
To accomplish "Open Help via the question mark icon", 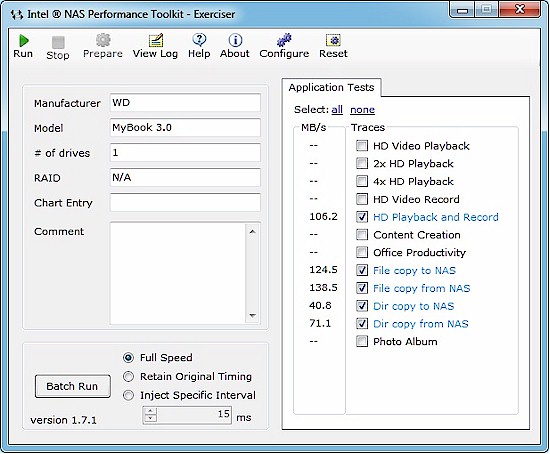I will coord(199,40).
